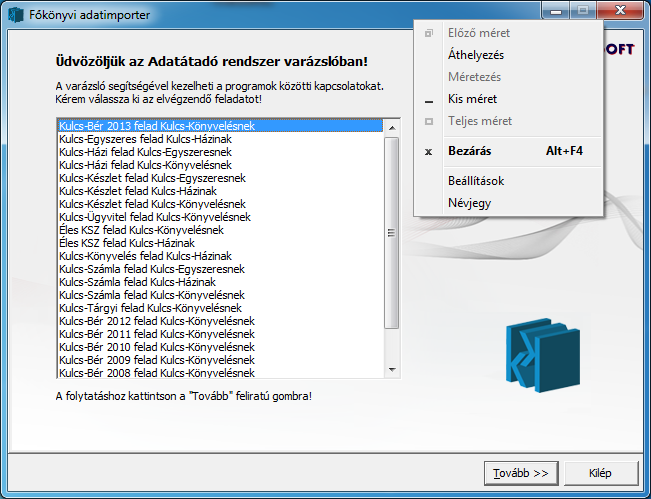The width and height of the screenshot is (651, 499).
Task: Select Kulcs-Bér 2008 felad Kulcs-Könyvelésnek
Action: pyautogui.click(x=220, y=372)
